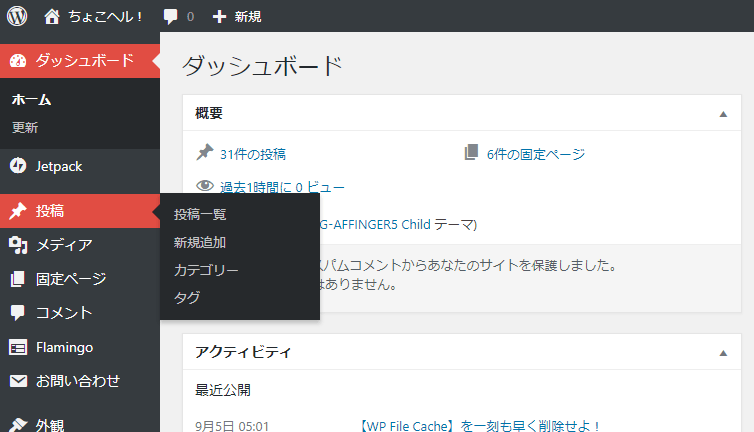Select the 投稿 menu item
Screen dimensions: 754x432
click(x=80, y=211)
